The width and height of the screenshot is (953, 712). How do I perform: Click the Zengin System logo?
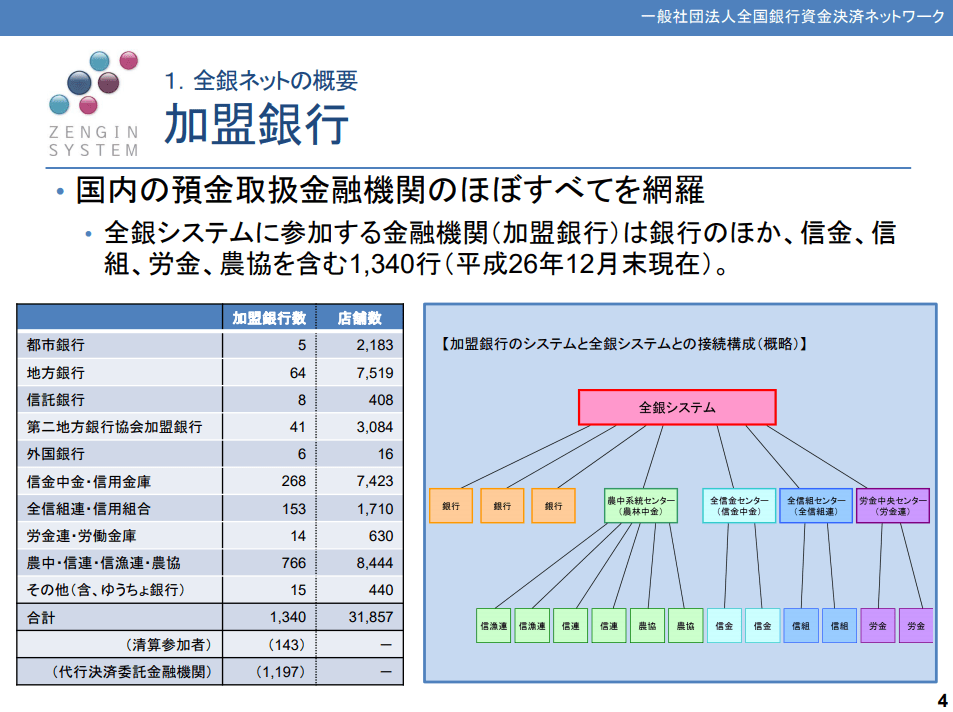94,102
